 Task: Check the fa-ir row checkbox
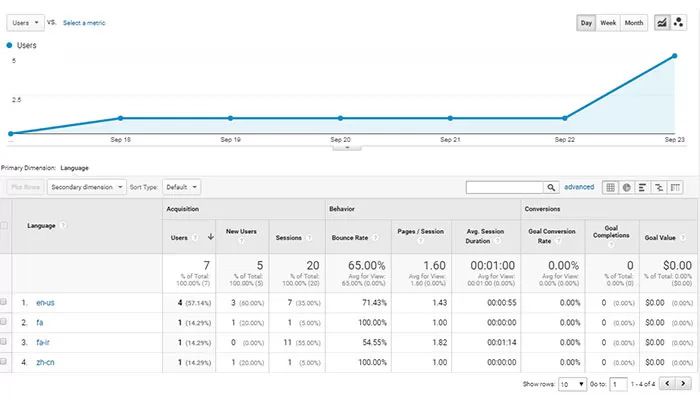click(4, 342)
